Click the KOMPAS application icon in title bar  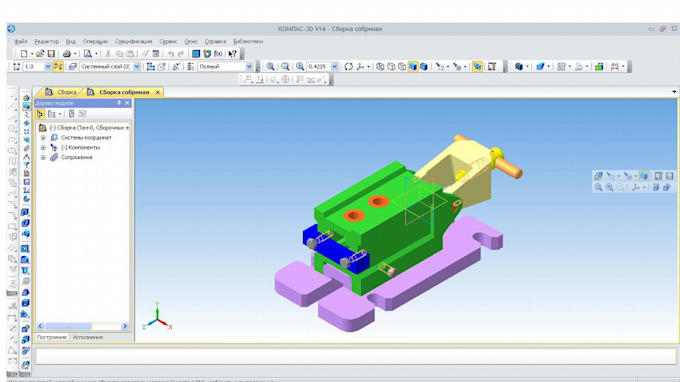pos(11,29)
